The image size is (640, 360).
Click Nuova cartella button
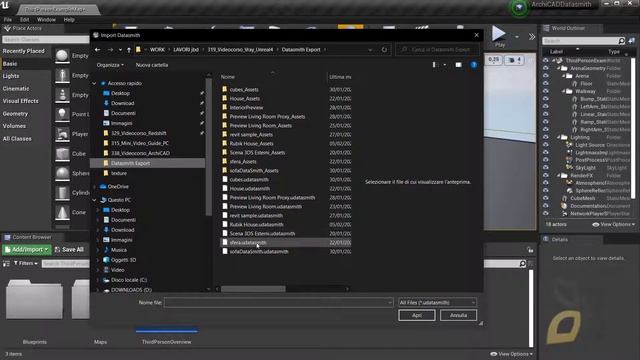tap(151, 65)
